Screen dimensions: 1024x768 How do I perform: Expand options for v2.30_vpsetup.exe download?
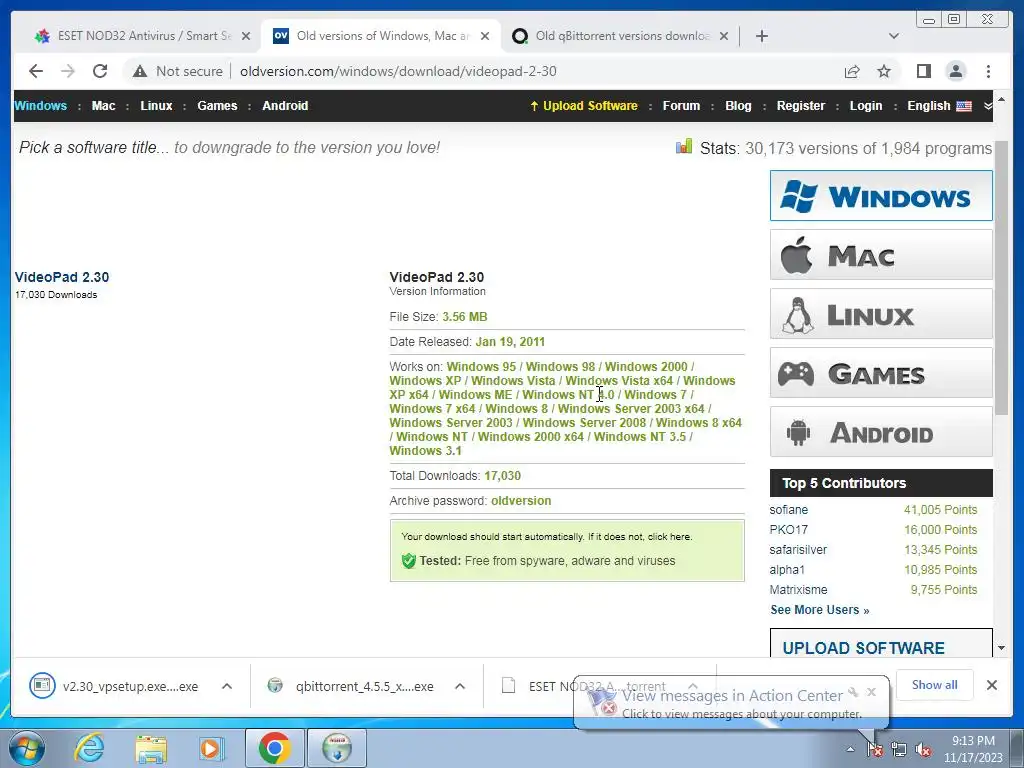(x=227, y=686)
